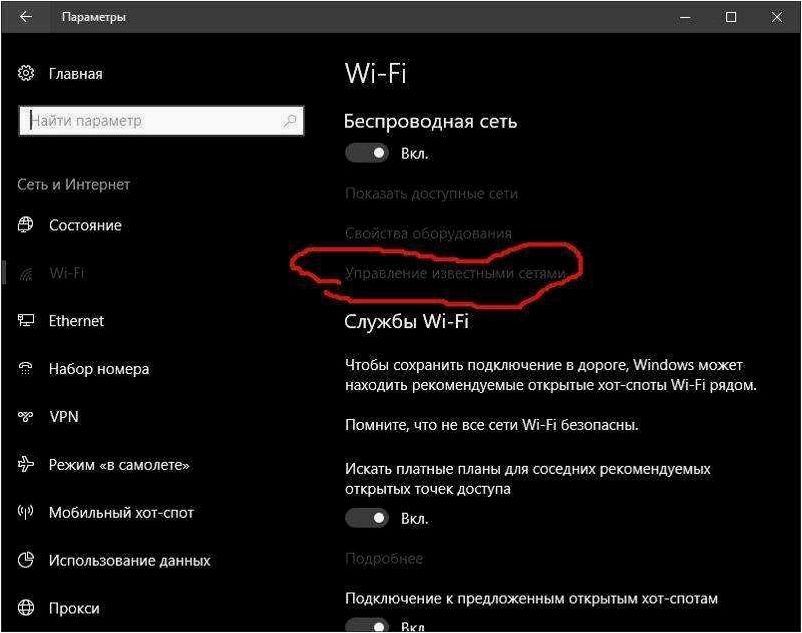This screenshot has width=802, height=633.
Task: Open Управление известными сетями link
Action: (455, 274)
